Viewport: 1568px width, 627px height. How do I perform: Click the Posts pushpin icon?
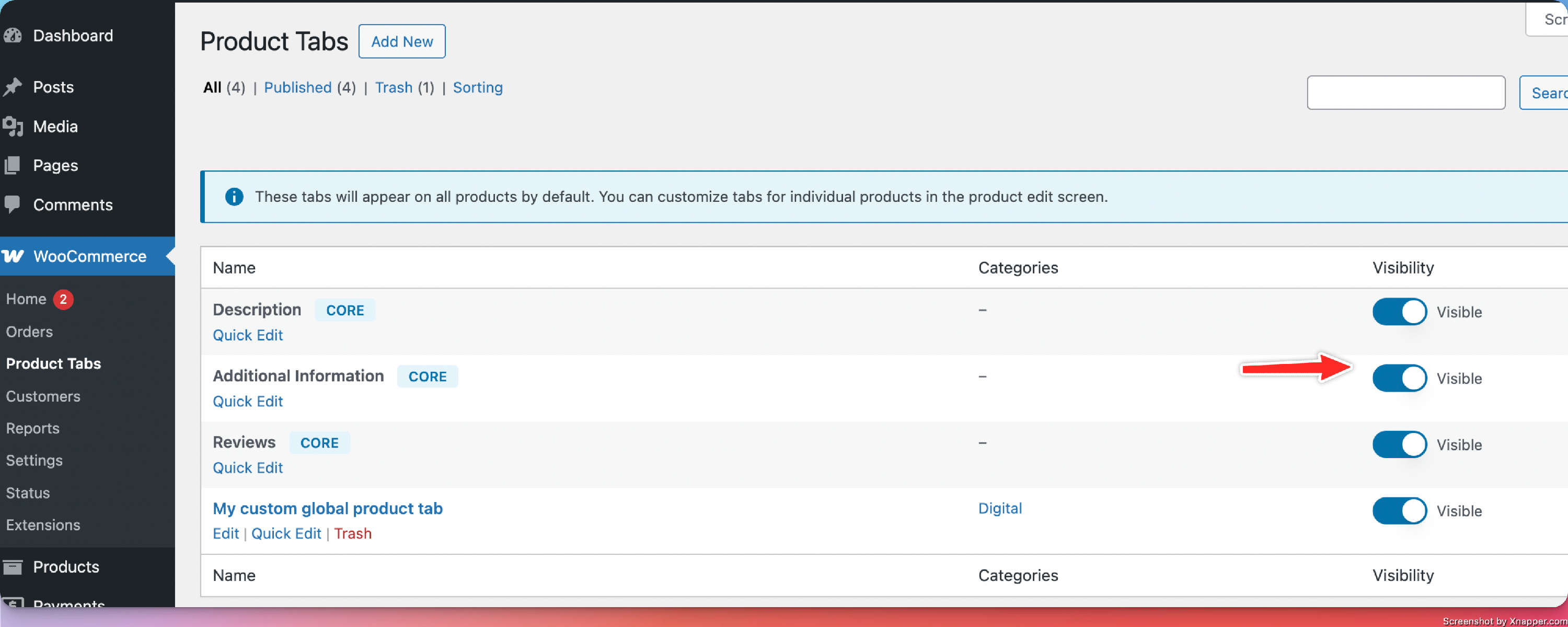(13, 87)
